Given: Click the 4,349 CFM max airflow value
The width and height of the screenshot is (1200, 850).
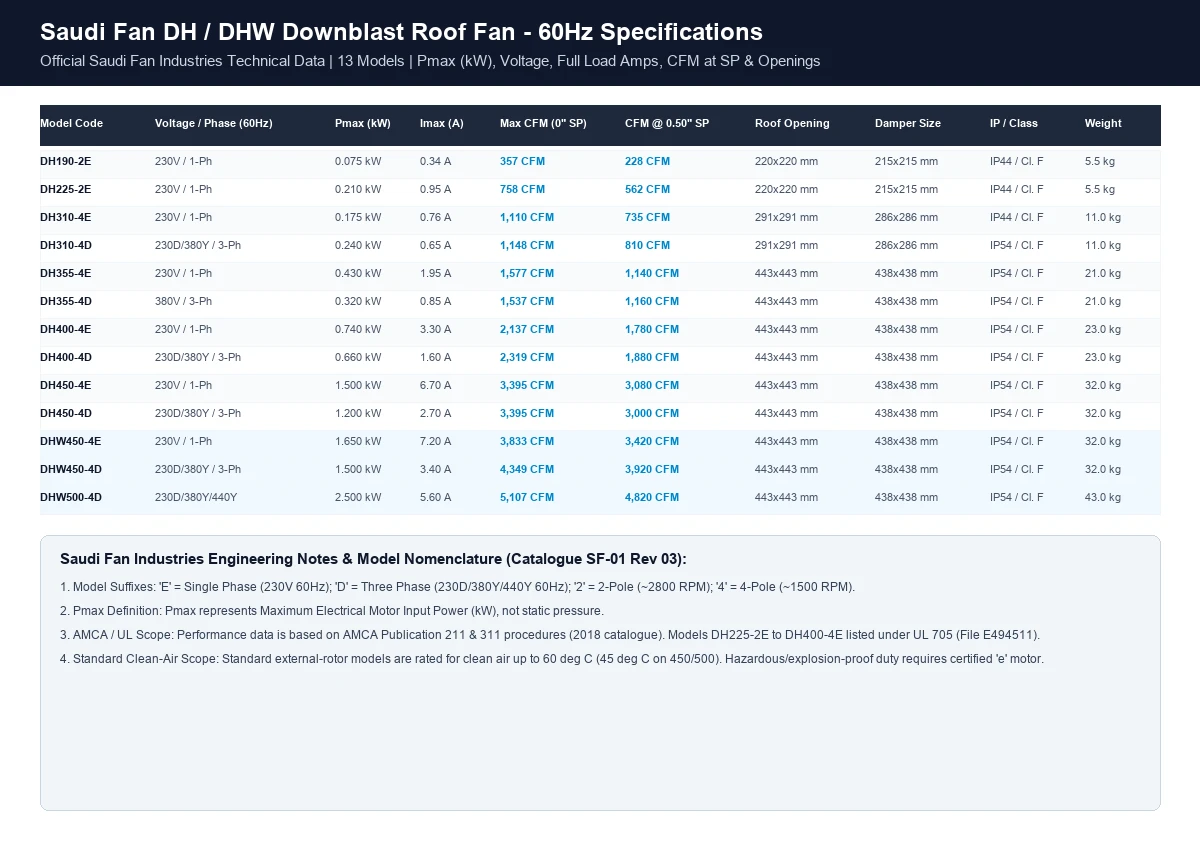Looking at the screenshot, I should click(527, 469).
